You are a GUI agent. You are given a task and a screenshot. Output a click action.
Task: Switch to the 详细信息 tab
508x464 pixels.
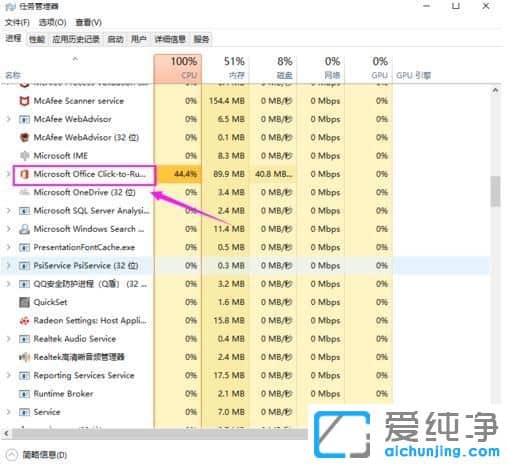(x=170, y=39)
